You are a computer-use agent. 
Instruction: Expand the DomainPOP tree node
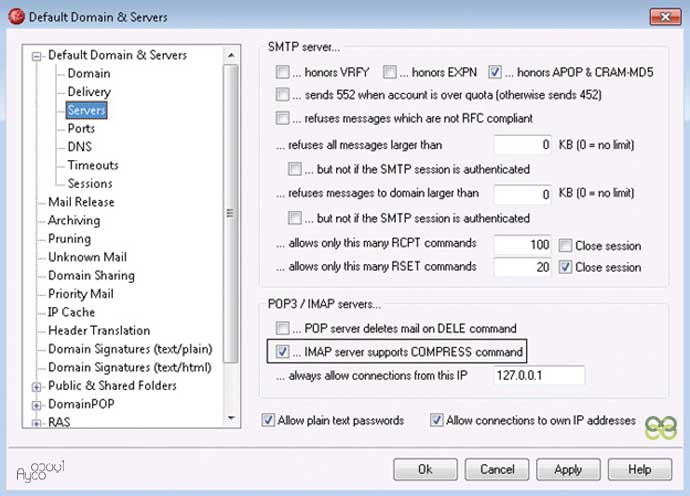37,404
